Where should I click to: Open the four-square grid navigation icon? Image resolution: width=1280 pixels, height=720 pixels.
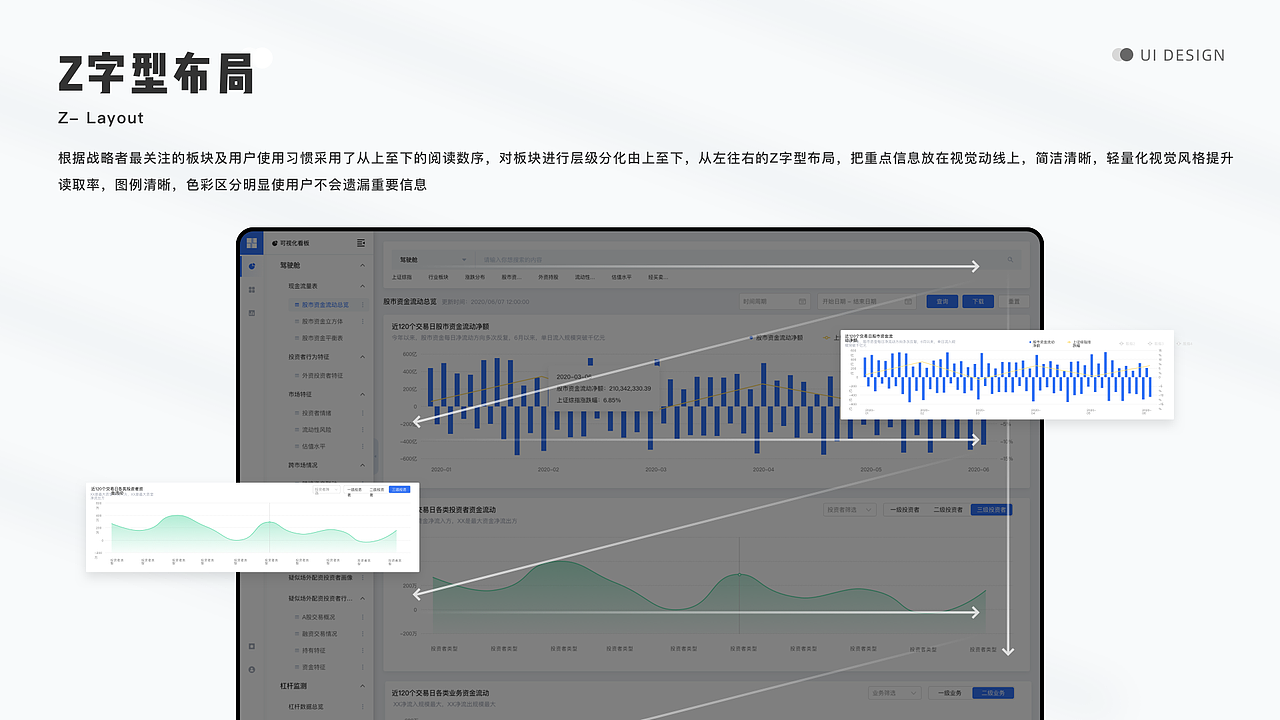(252, 289)
